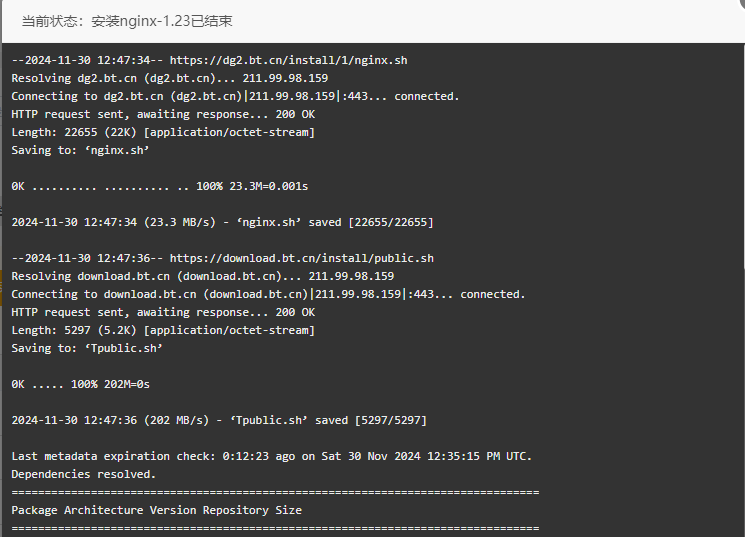The width and height of the screenshot is (745, 537).
Task: Click 'Dependencies resolved.' line
Action: (x=84, y=475)
